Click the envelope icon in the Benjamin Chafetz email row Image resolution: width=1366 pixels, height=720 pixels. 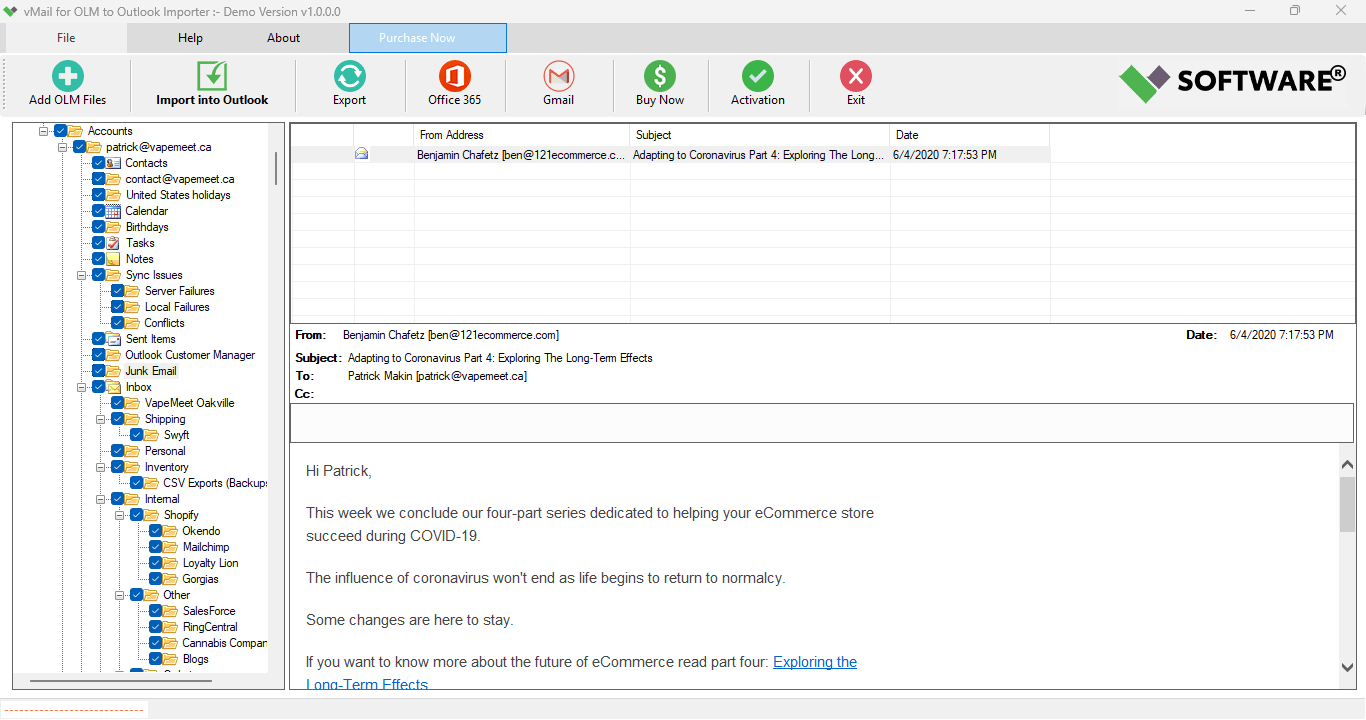(x=362, y=154)
